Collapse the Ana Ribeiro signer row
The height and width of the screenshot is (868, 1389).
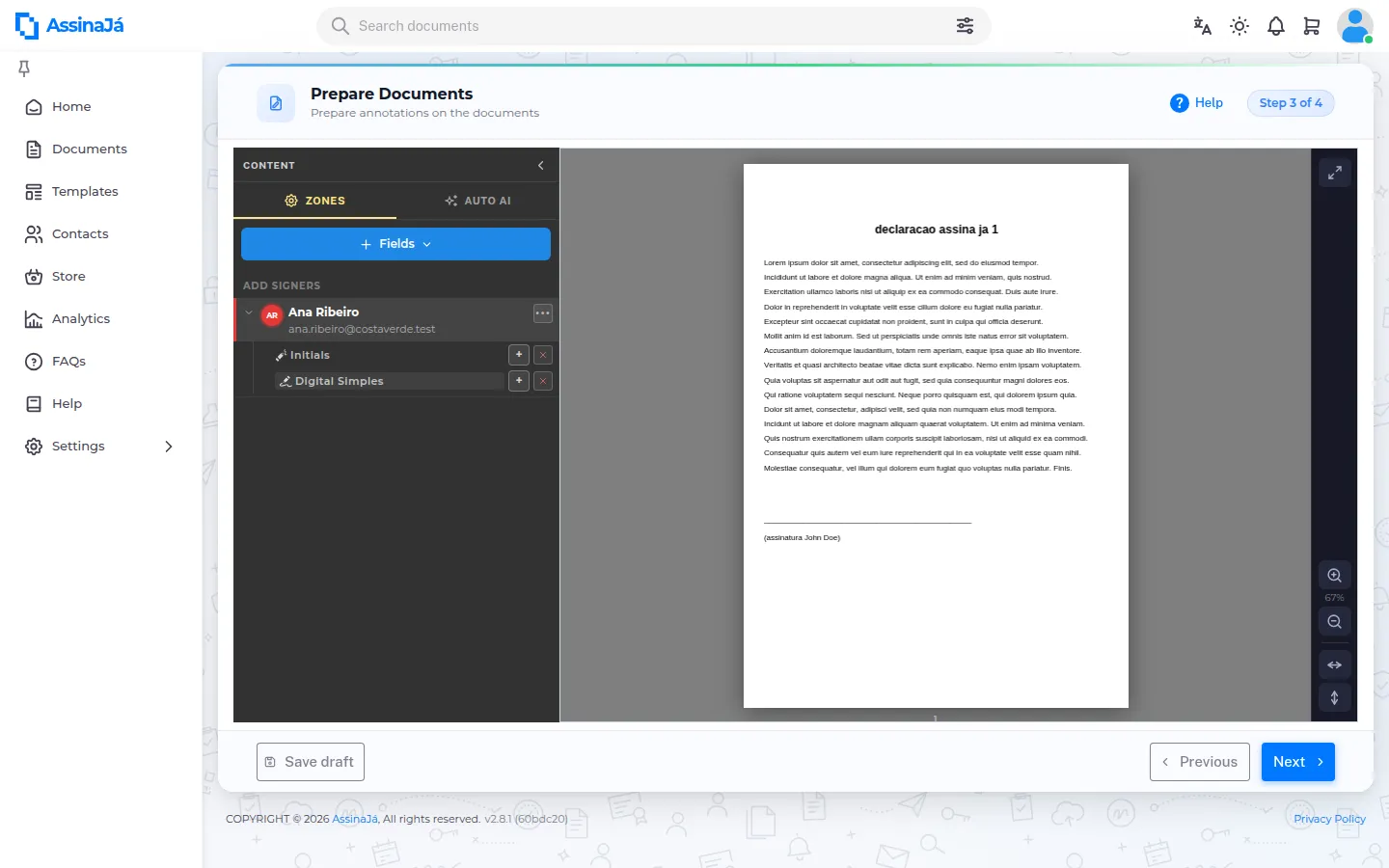coord(249,312)
